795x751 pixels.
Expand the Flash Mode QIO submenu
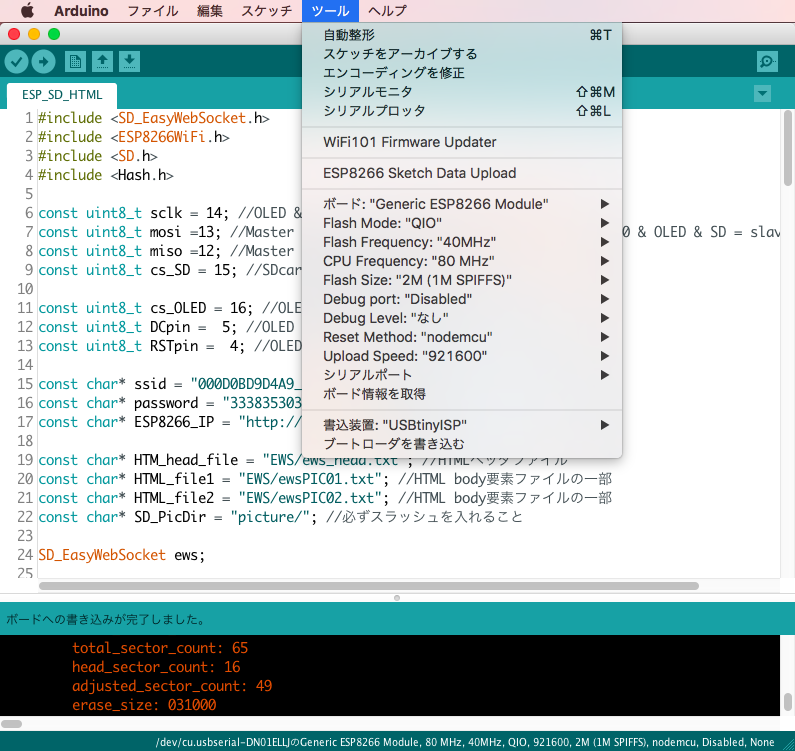tap(462, 223)
